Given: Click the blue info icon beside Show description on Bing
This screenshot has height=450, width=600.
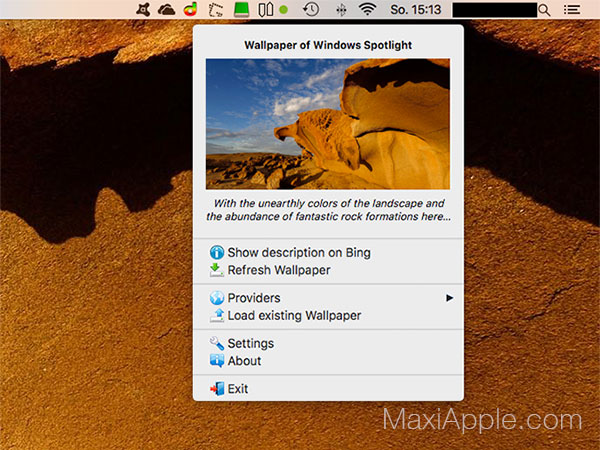Looking at the screenshot, I should 217,253.
